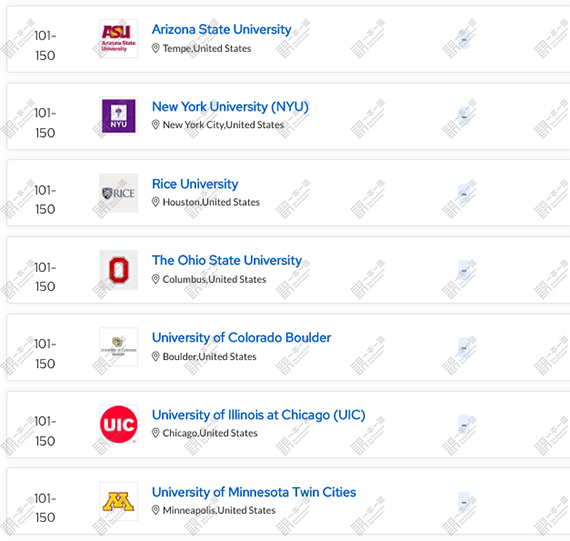Click the purple NYU logo

119,116
